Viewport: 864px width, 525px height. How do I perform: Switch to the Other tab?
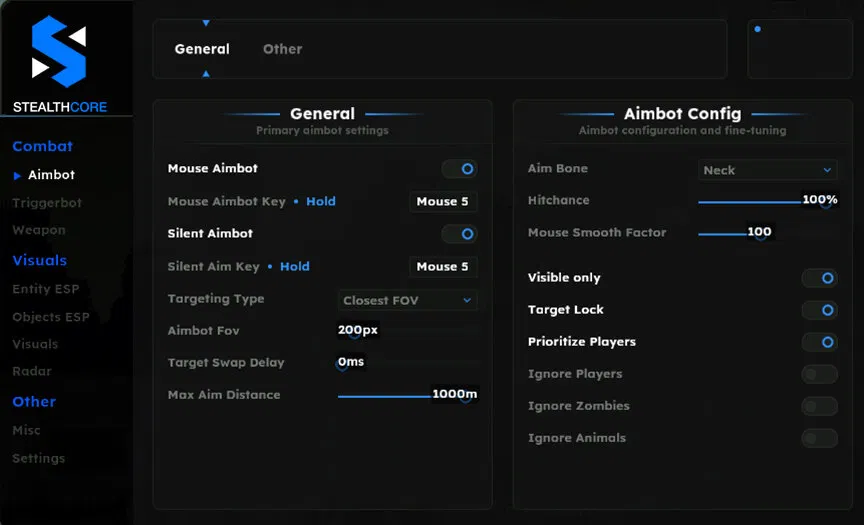coord(282,49)
